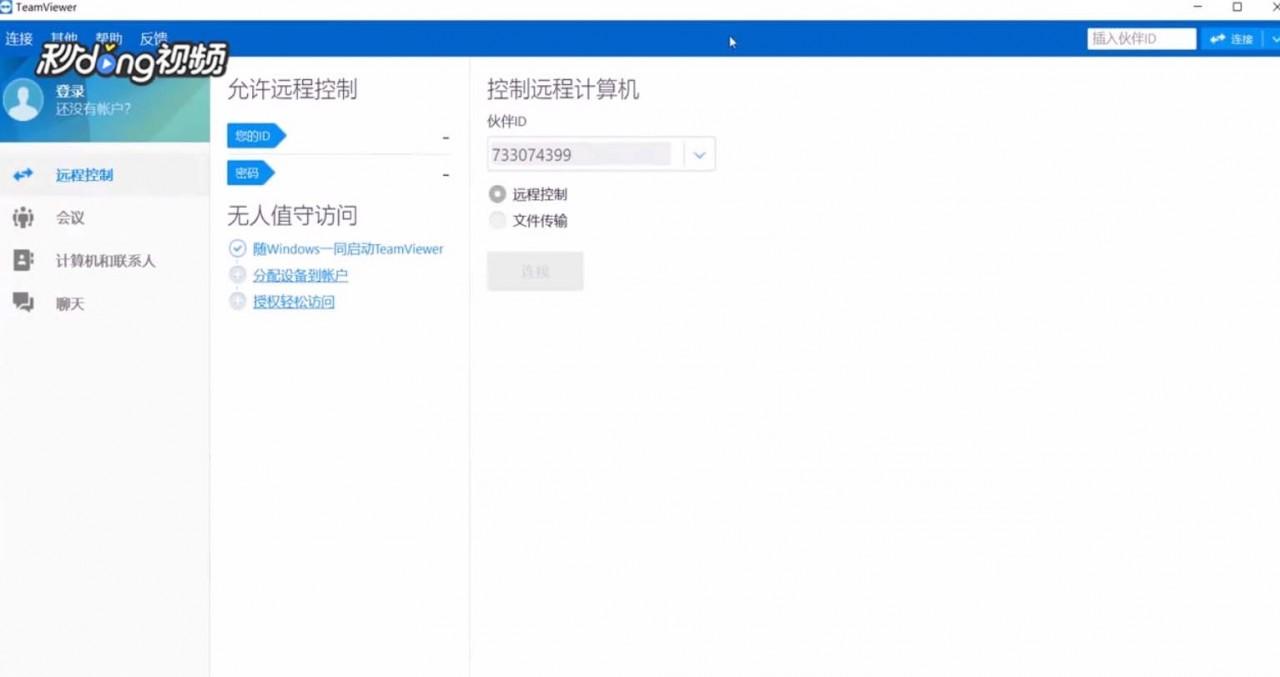Screen dimensions: 1280x677
Task: Click the 插入伙伴ID input field
Action: click(1140, 38)
